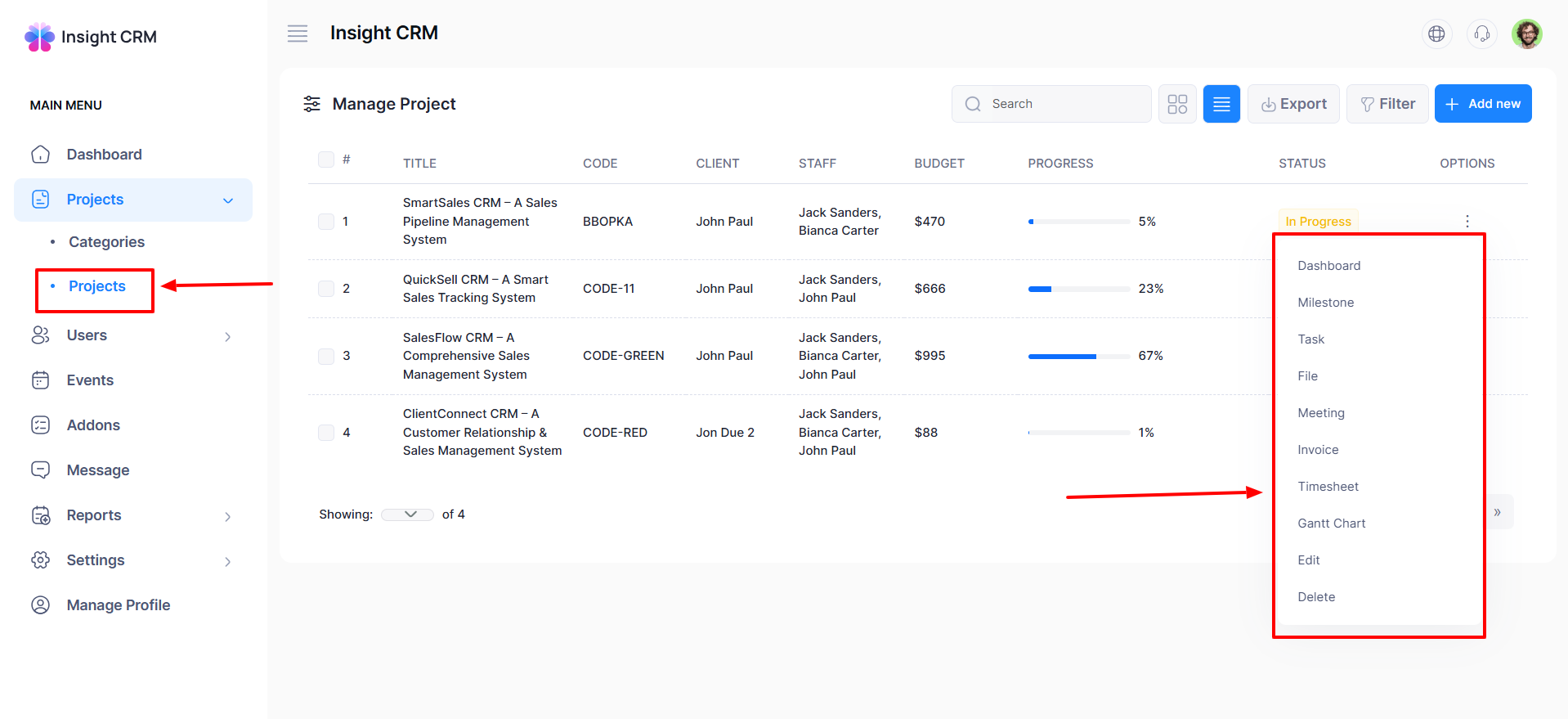Check the box for QuickSell CRM row
This screenshot has height=719, width=1568.
click(x=326, y=289)
